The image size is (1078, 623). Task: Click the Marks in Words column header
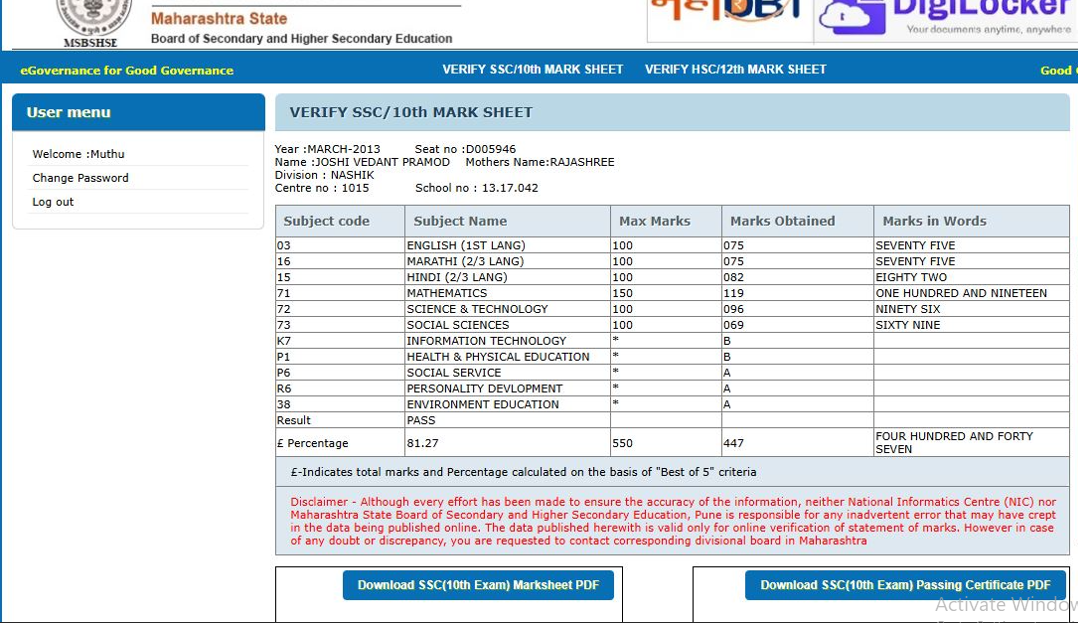934,221
